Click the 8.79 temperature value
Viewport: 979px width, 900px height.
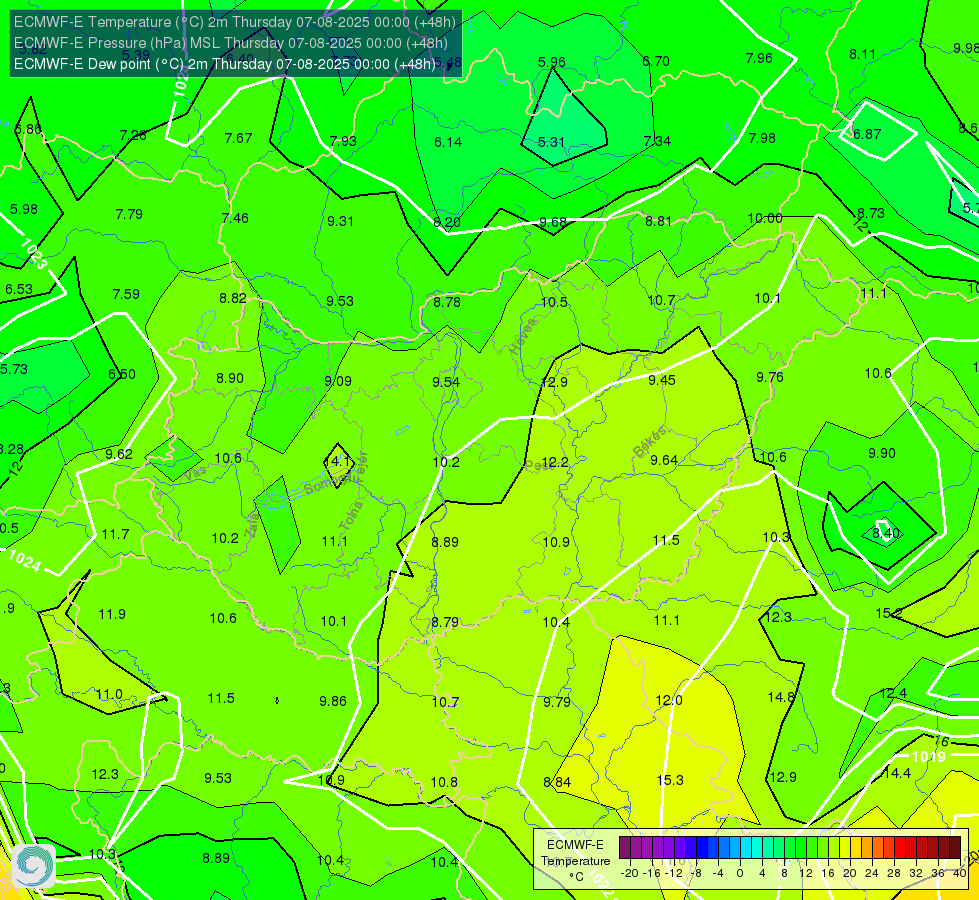click(x=445, y=622)
